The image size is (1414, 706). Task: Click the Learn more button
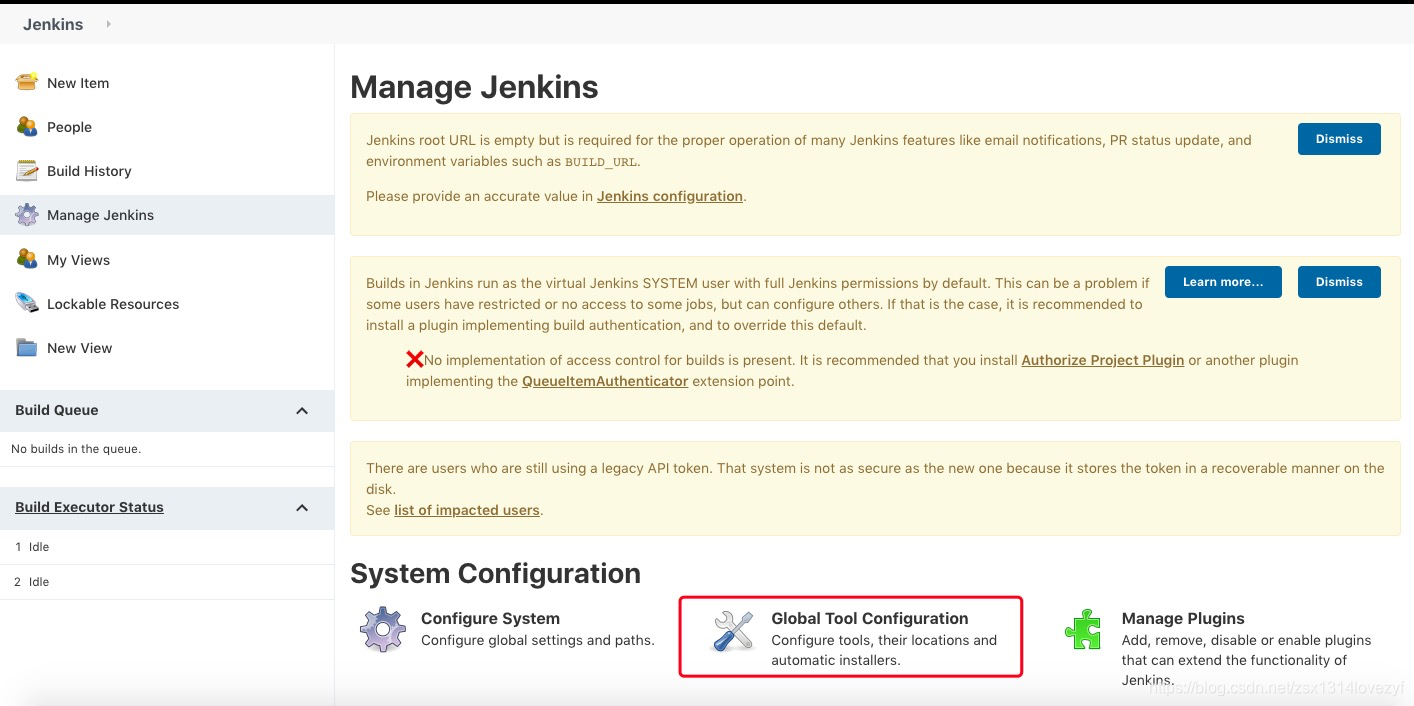1223,282
